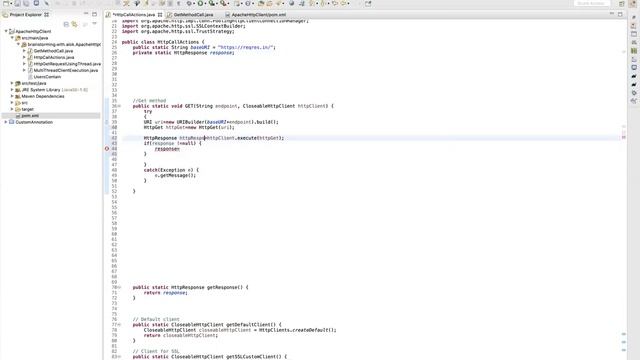This screenshot has width=640, height=360.
Task: Expand the src/test/java folder
Action: point(12,83)
